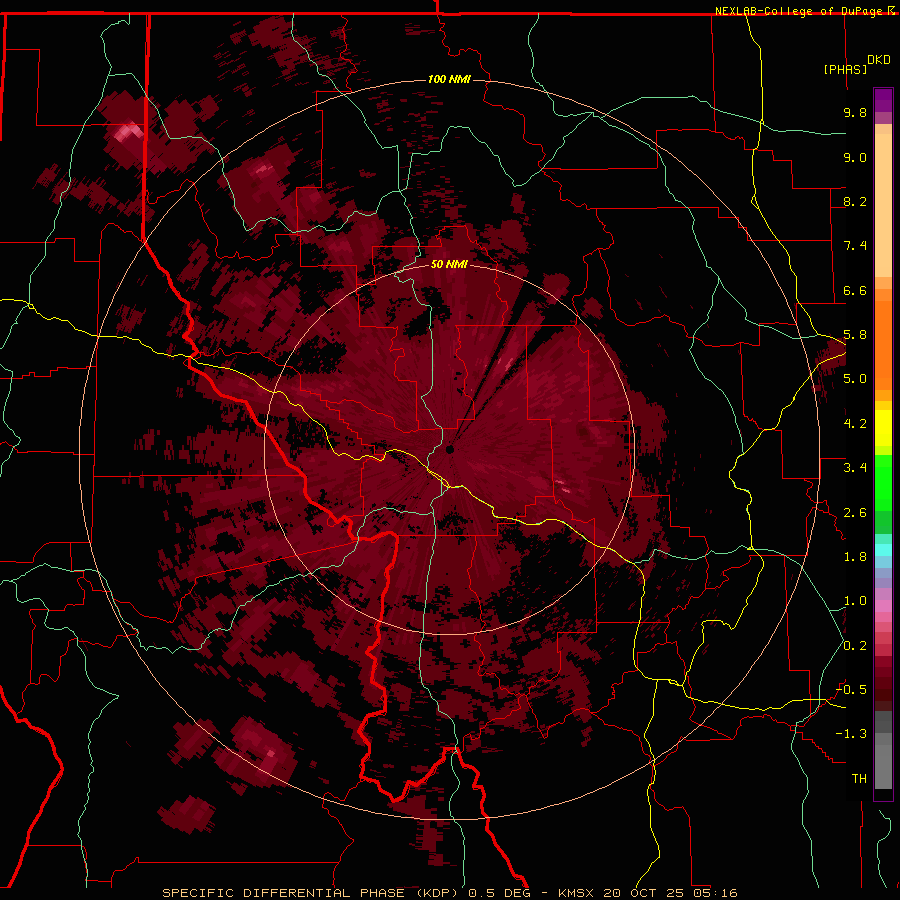Click the bright green segment of the color scale

[x=883, y=483]
